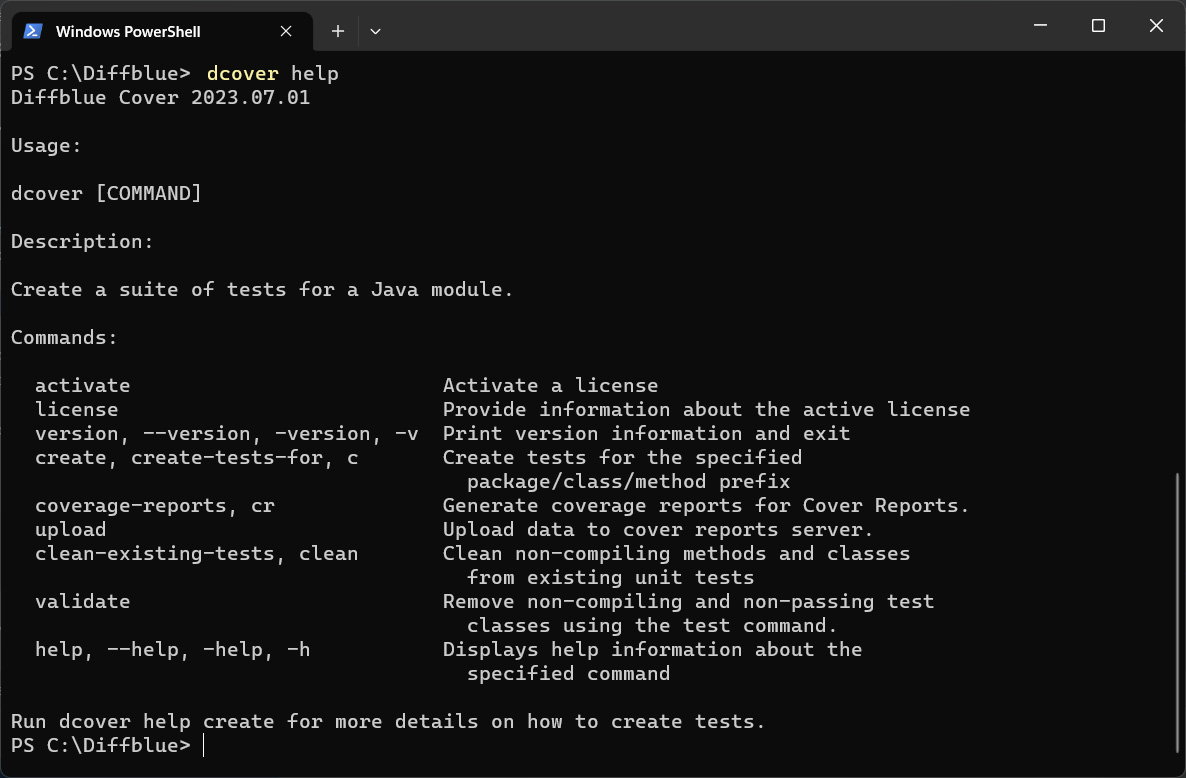
Task: Click the 'coverage-reports, cr' command entry
Action: [154, 505]
